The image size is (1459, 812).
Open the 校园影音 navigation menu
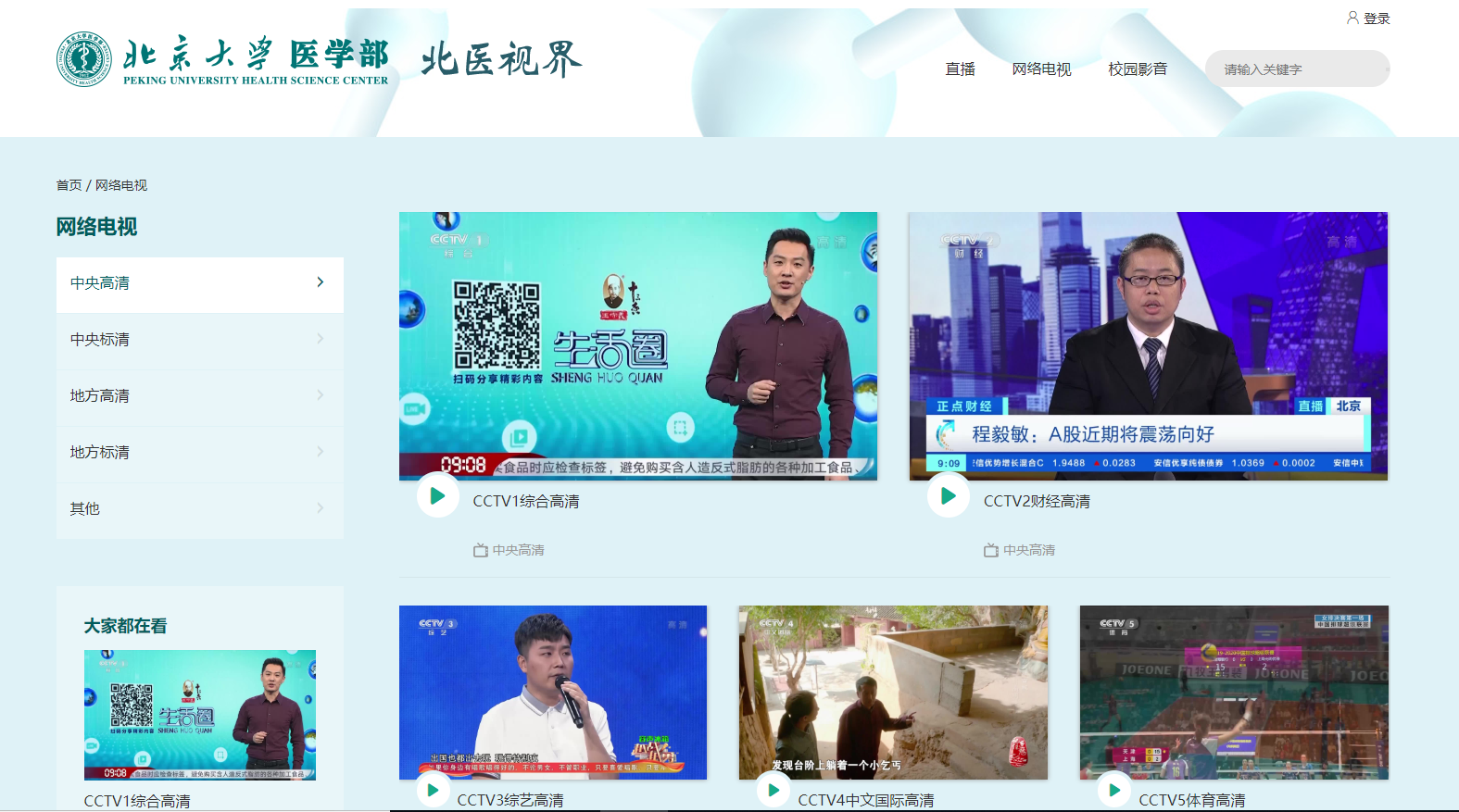coord(1138,69)
